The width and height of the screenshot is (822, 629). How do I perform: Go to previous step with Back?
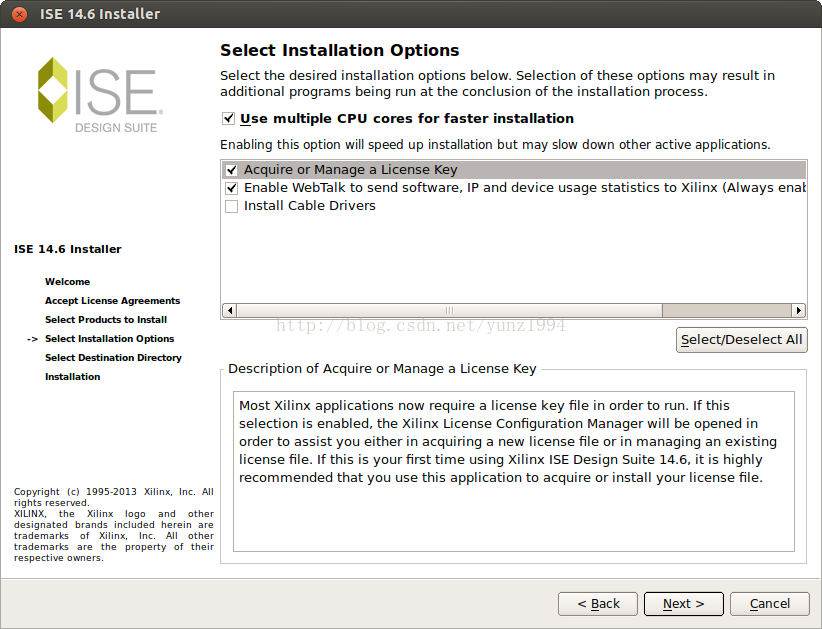(598, 604)
